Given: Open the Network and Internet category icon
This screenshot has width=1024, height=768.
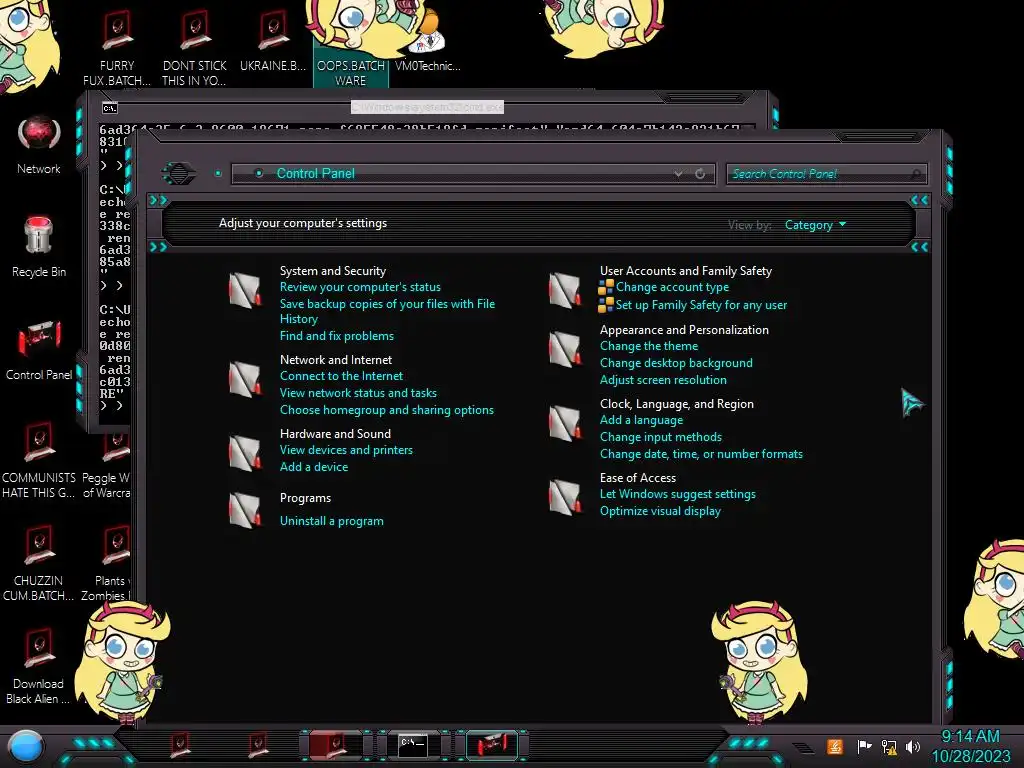Looking at the screenshot, I should (244, 379).
